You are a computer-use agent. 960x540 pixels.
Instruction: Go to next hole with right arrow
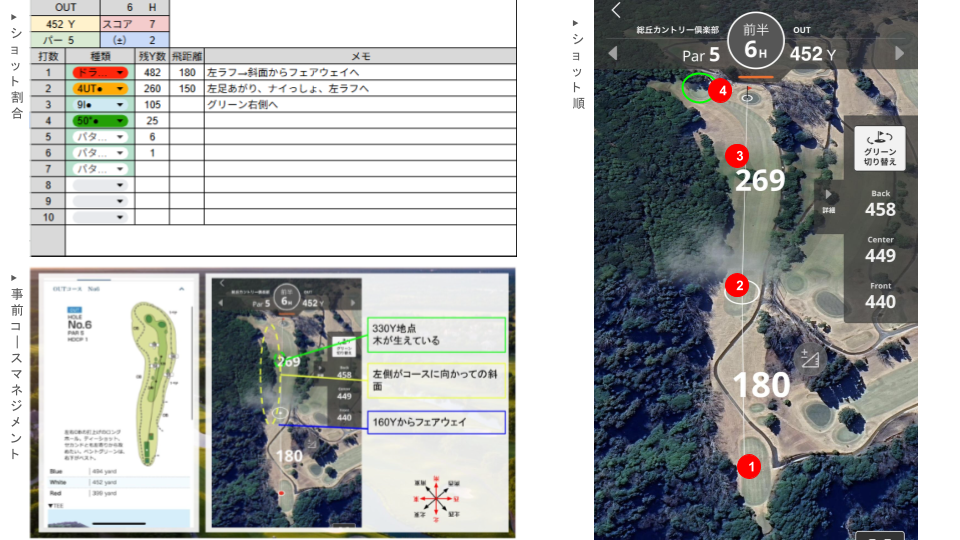899,53
